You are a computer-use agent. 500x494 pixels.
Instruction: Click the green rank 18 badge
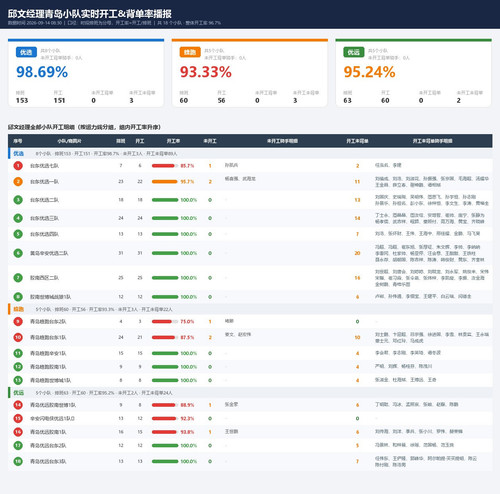[x=18, y=461]
